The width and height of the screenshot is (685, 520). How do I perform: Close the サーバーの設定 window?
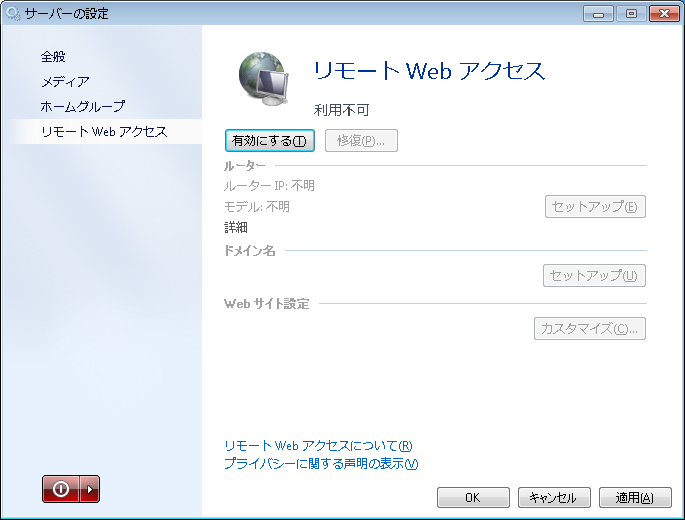[x=664, y=14]
